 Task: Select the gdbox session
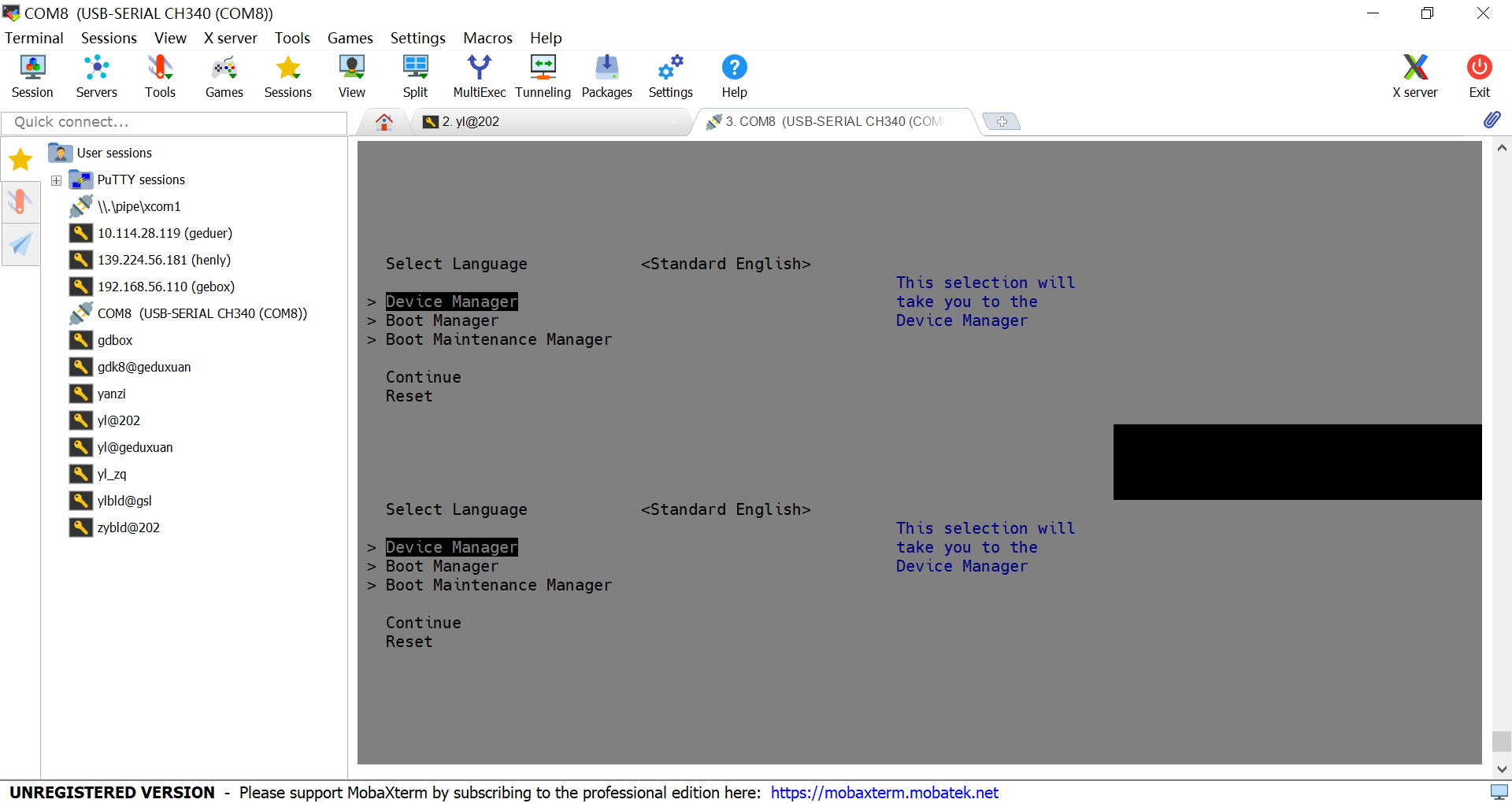(115, 340)
